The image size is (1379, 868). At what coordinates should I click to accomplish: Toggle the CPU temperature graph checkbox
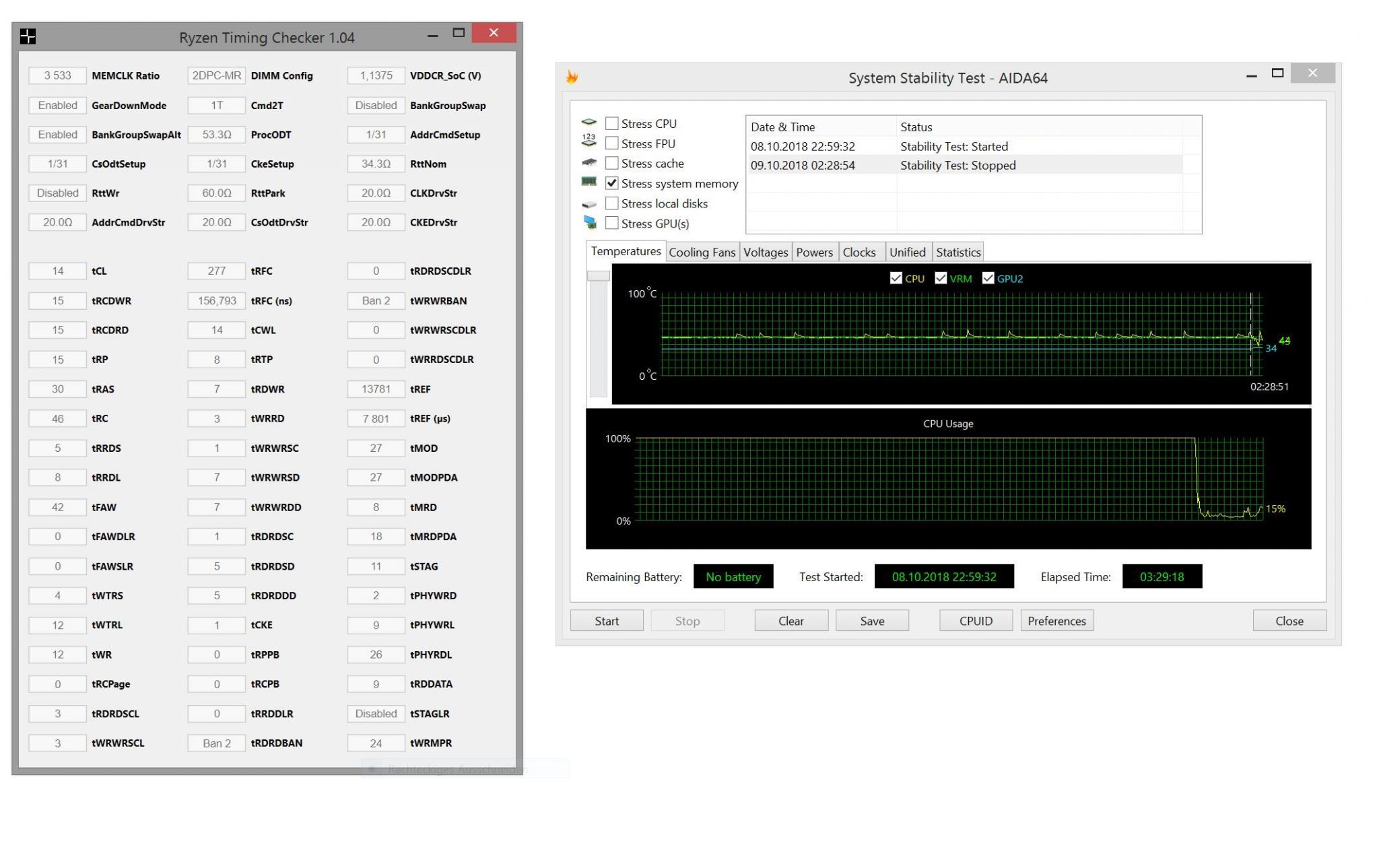tap(896, 278)
